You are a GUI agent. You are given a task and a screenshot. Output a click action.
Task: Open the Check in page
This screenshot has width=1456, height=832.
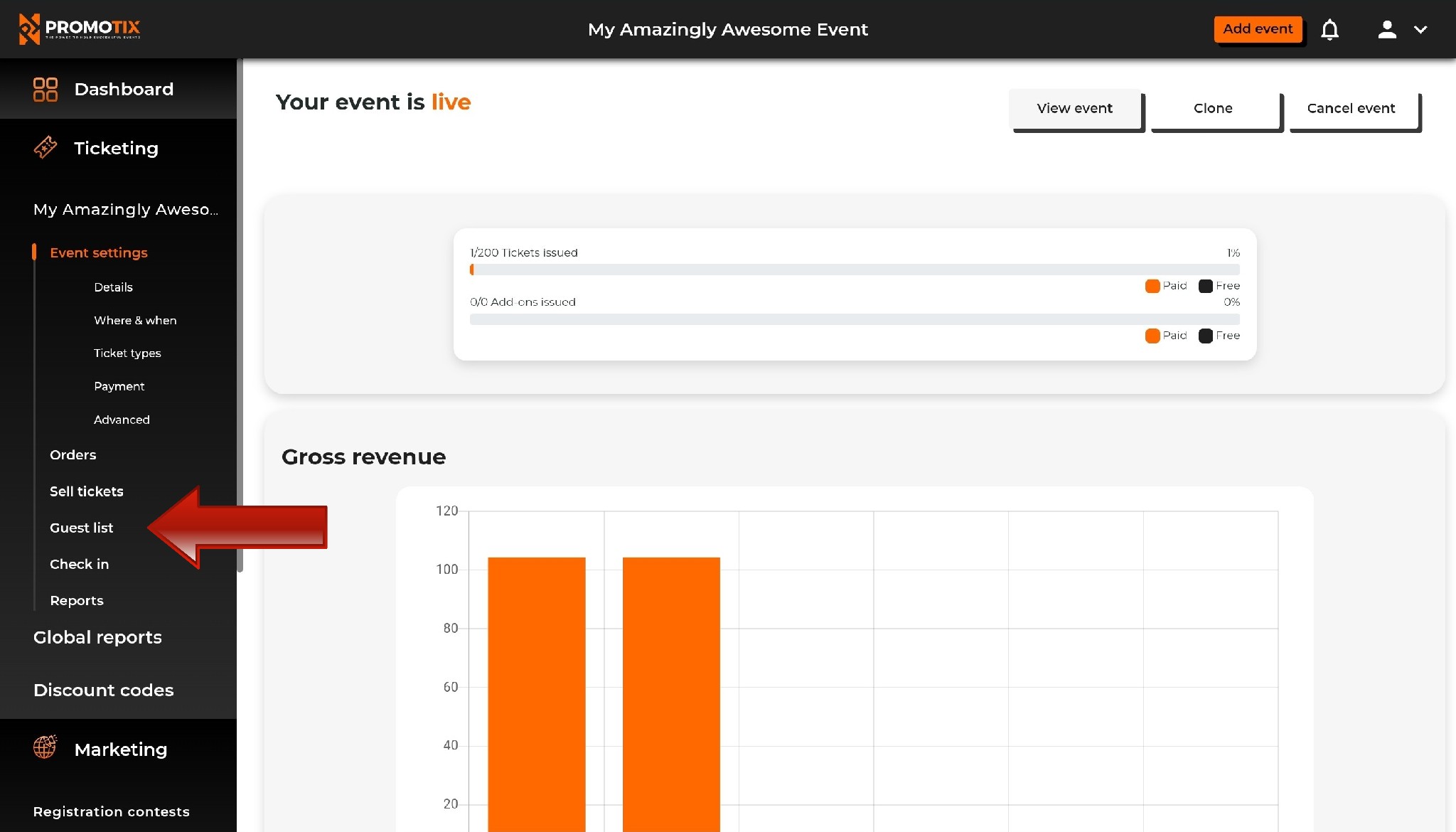pos(79,564)
